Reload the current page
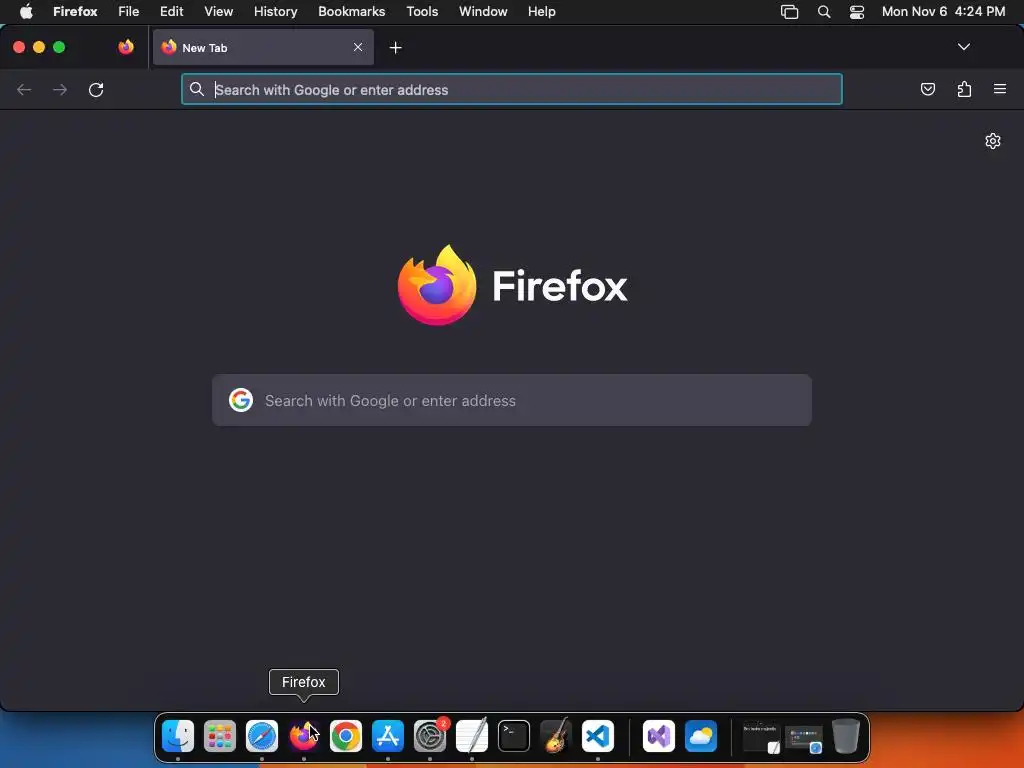 pyautogui.click(x=96, y=89)
